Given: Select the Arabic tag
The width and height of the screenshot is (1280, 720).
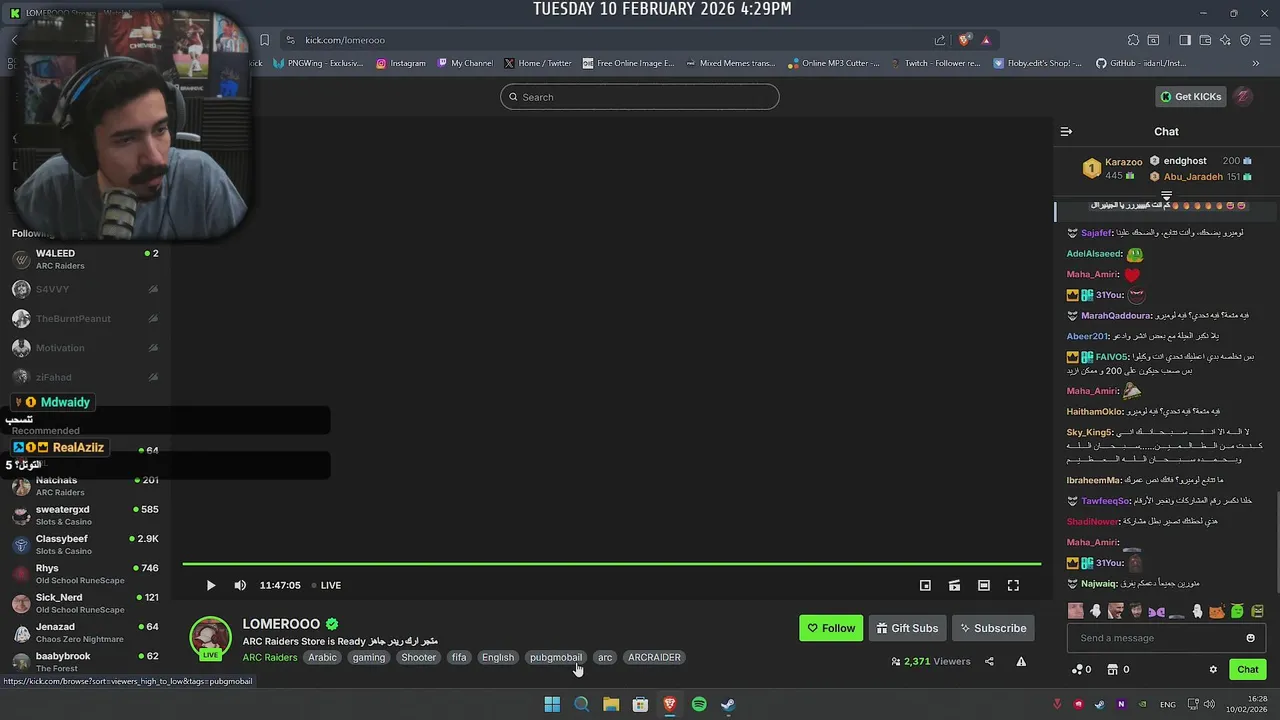Looking at the screenshot, I should (322, 657).
